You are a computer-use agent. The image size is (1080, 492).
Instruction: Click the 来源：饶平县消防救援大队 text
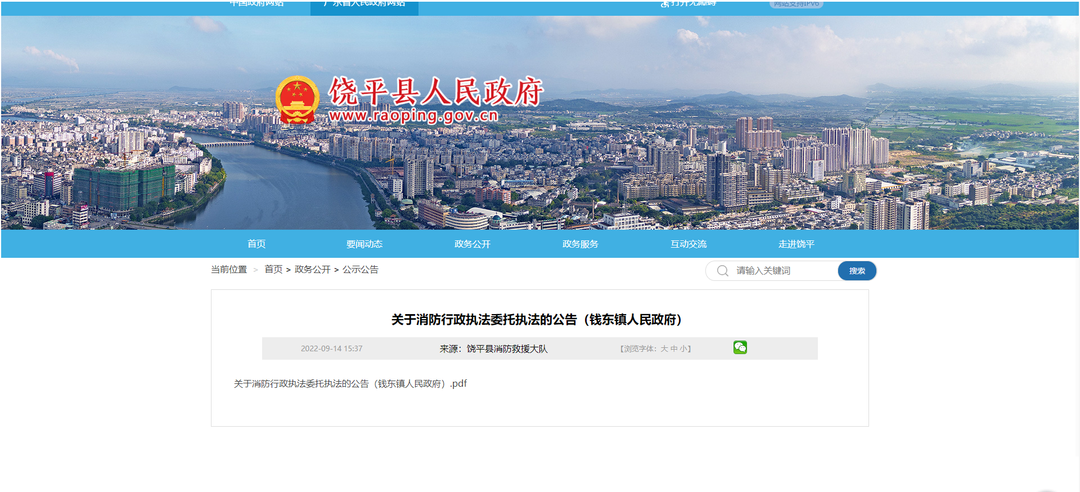click(x=494, y=349)
